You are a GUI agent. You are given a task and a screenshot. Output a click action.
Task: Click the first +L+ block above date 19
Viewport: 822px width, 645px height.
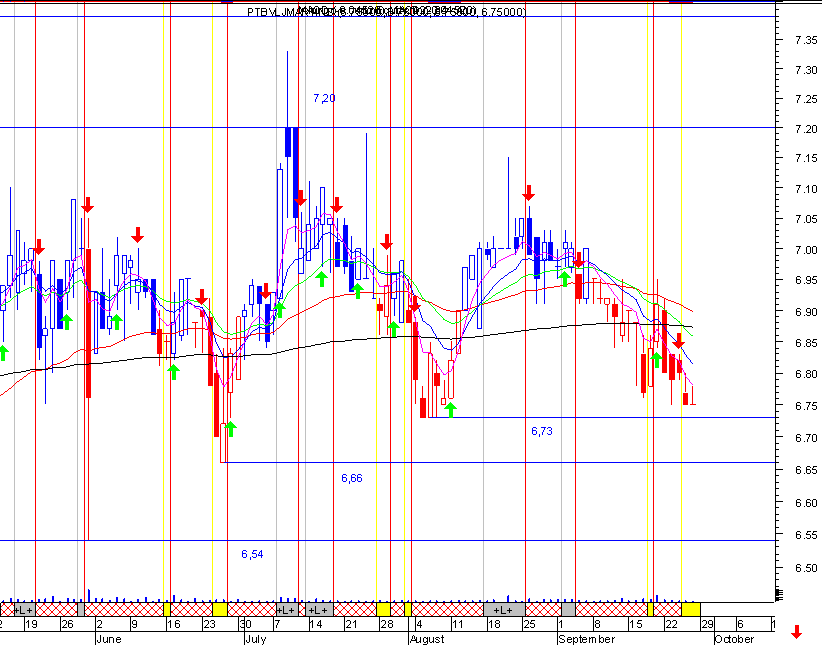24,610
